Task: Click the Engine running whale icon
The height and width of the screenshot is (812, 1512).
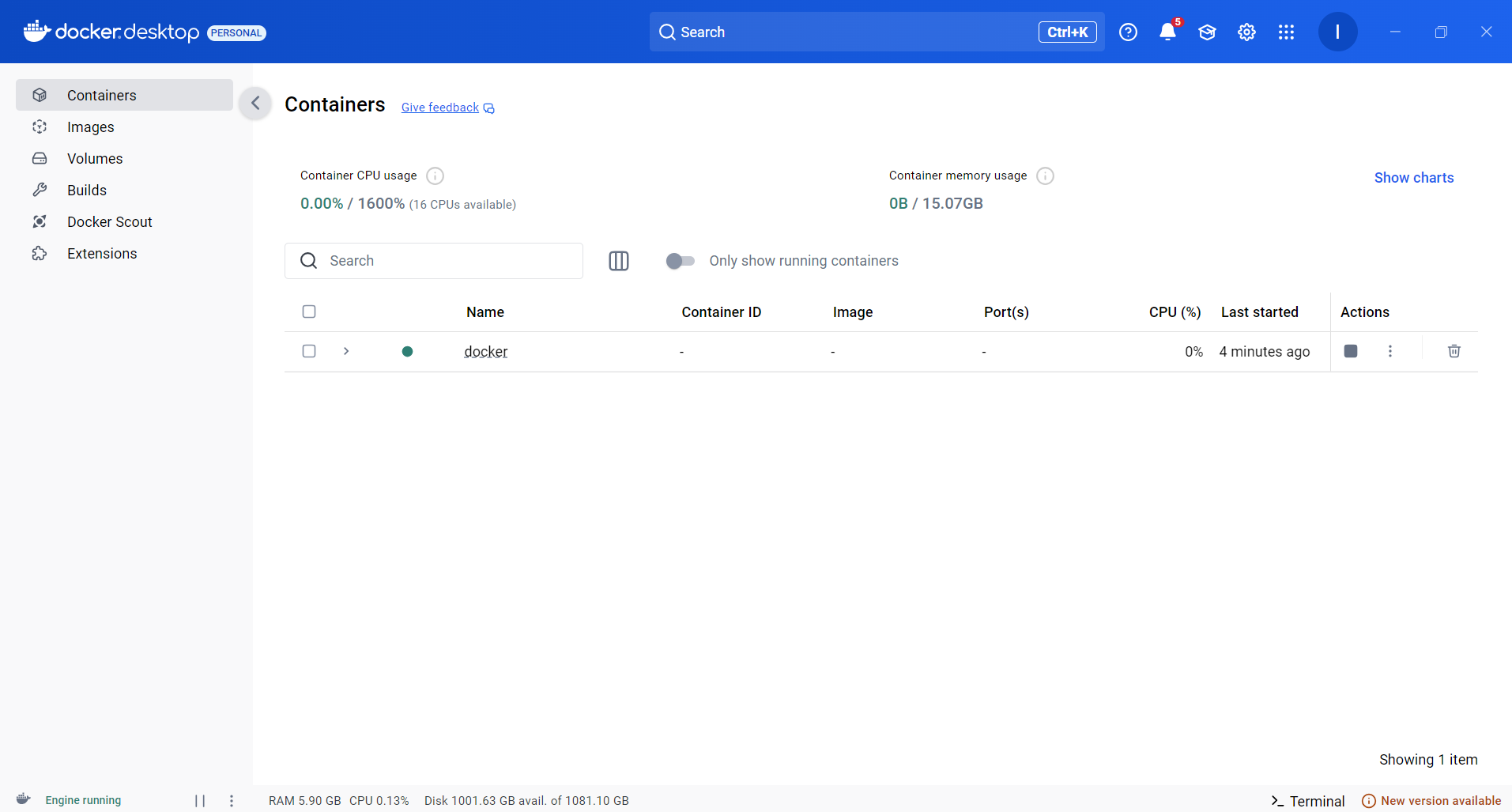Action: pyautogui.click(x=24, y=799)
